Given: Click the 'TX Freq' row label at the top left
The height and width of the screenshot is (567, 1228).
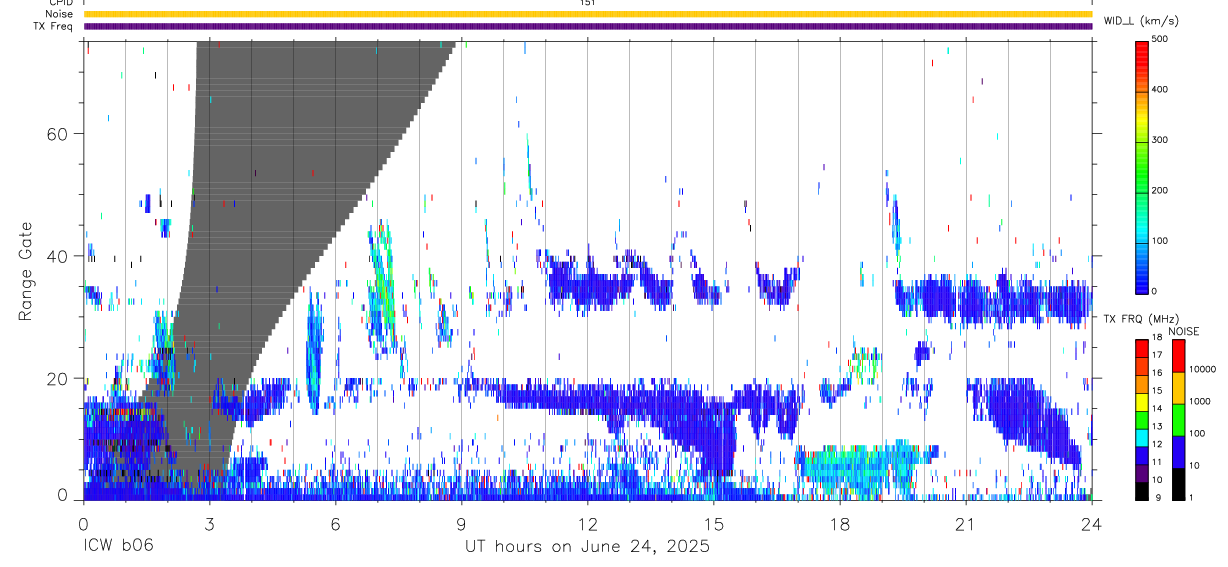Looking at the screenshot, I should [53, 26].
